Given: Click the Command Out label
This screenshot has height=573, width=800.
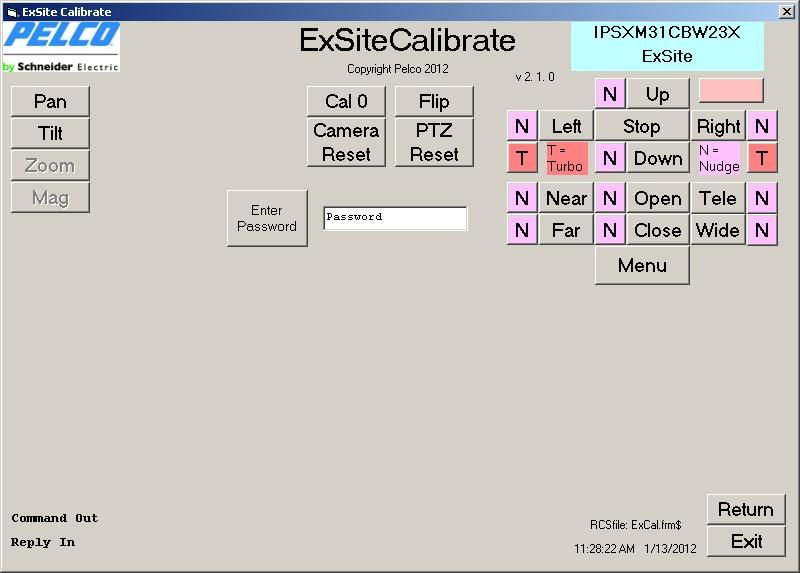Looking at the screenshot, I should [x=55, y=518].
